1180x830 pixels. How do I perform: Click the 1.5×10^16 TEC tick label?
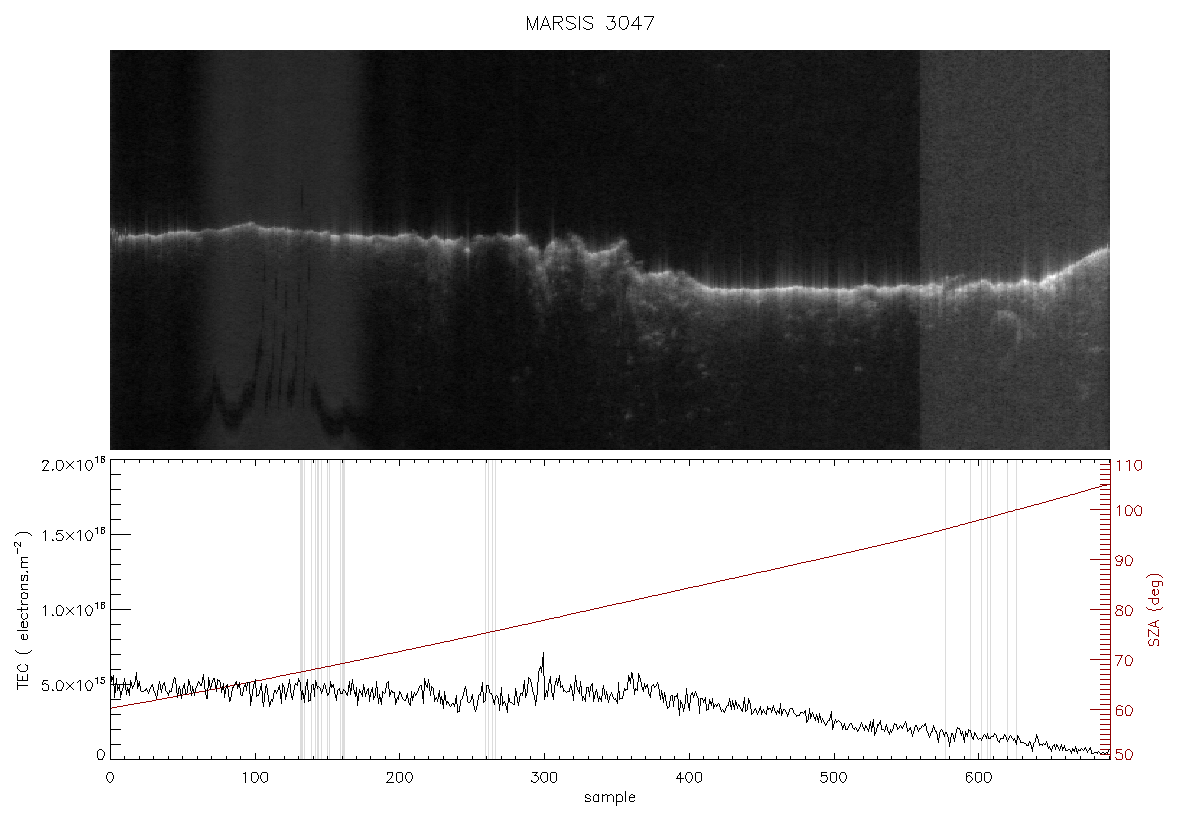(73, 535)
